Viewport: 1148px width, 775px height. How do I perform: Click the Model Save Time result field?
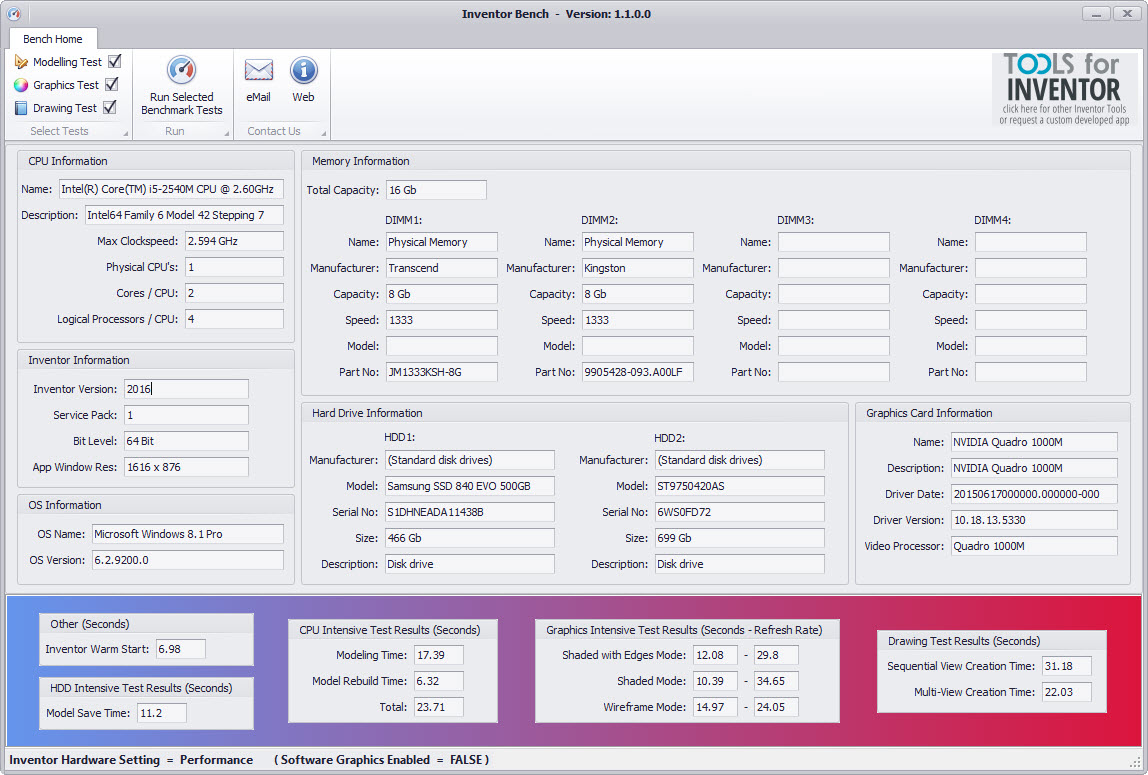point(162,713)
